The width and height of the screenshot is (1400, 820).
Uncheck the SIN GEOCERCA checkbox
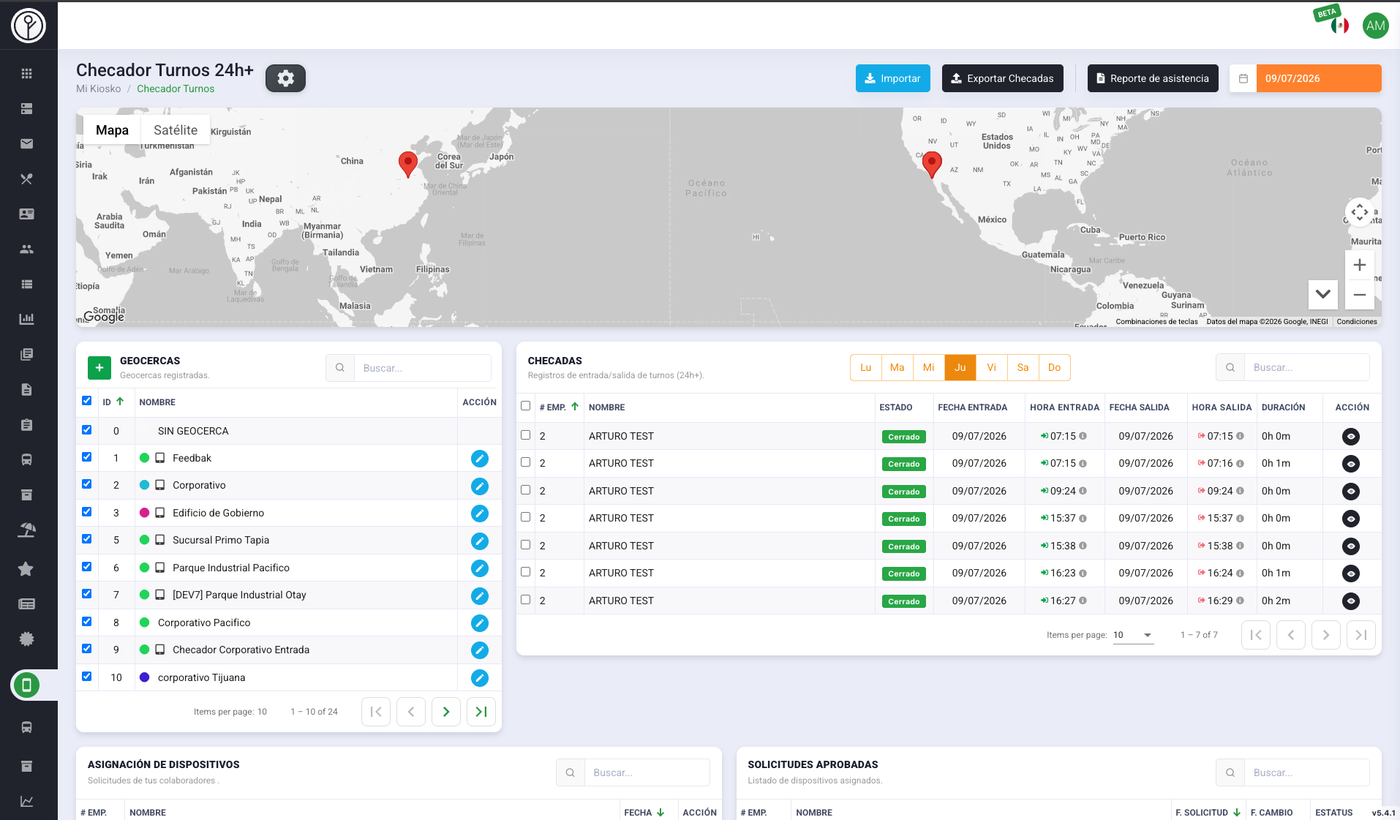[x=86, y=430]
